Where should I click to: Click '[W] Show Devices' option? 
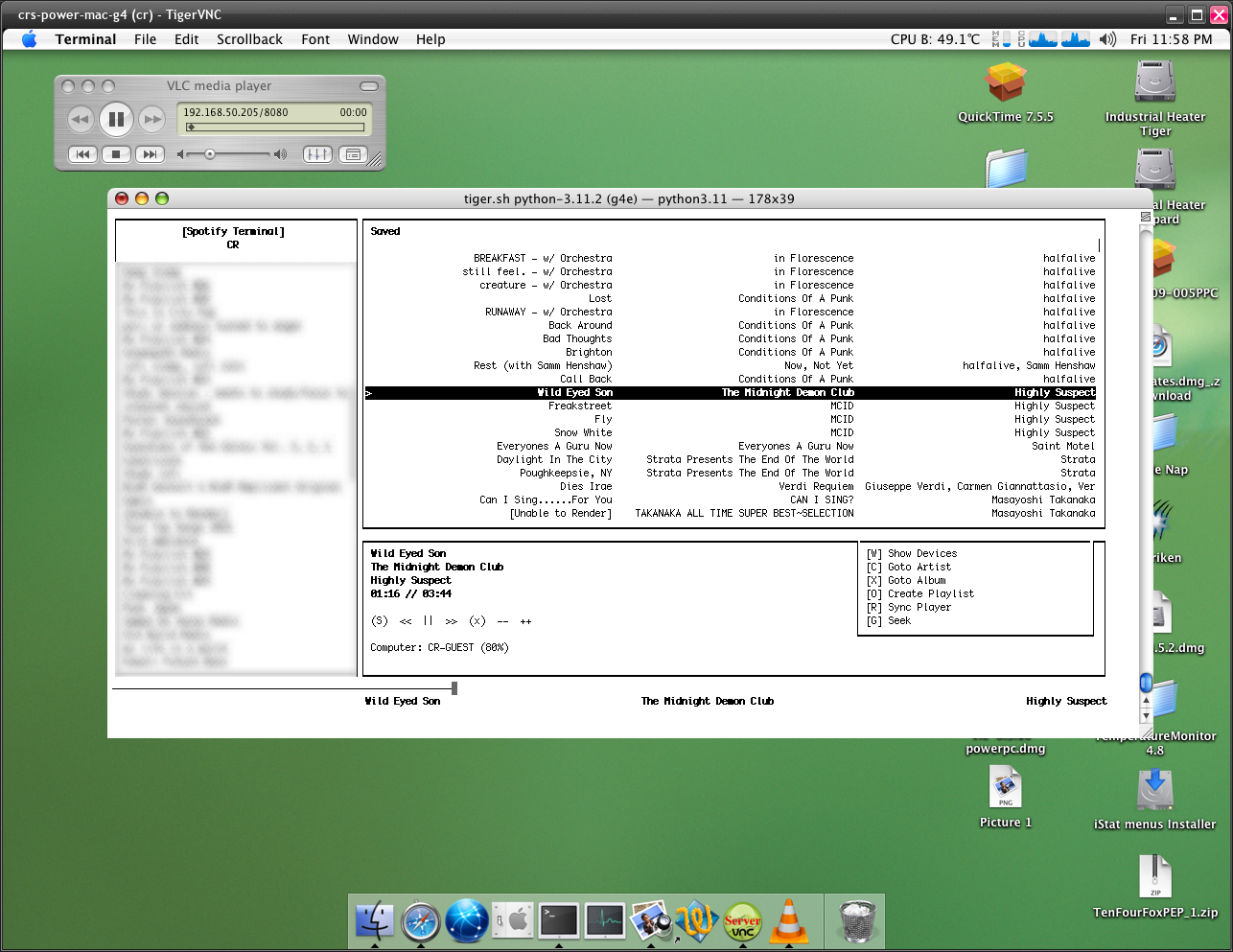912,553
